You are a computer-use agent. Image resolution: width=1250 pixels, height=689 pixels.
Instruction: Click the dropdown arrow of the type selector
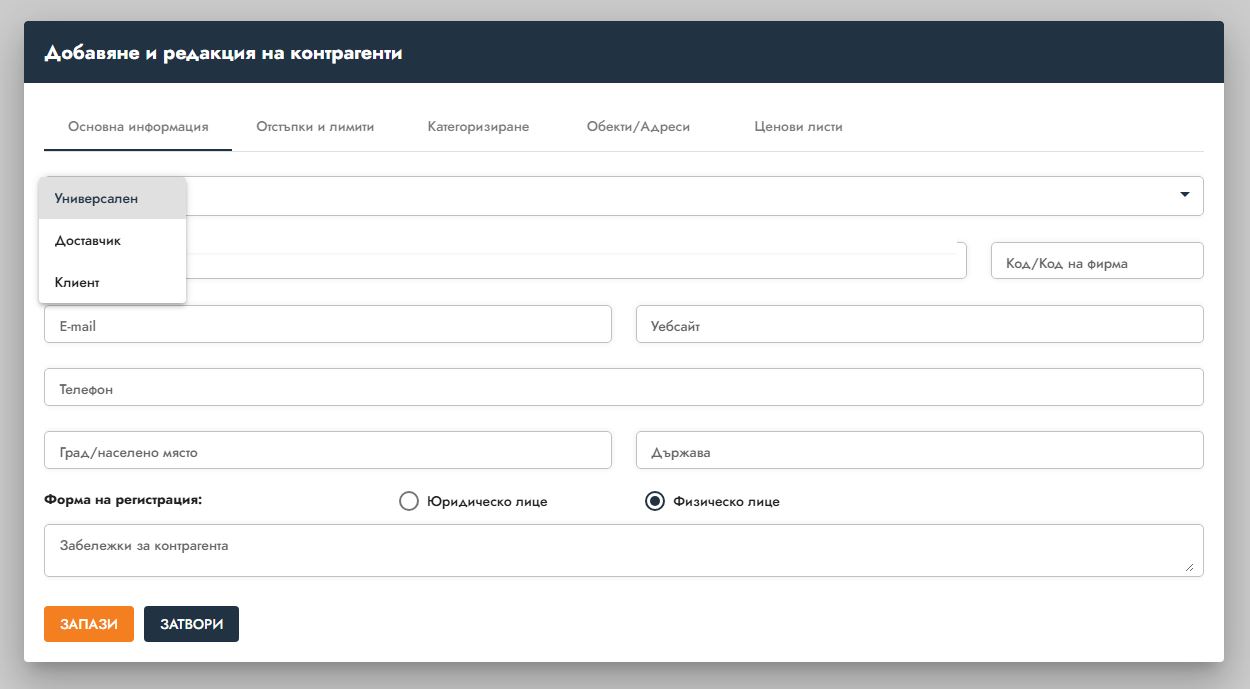pos(1184,195)
